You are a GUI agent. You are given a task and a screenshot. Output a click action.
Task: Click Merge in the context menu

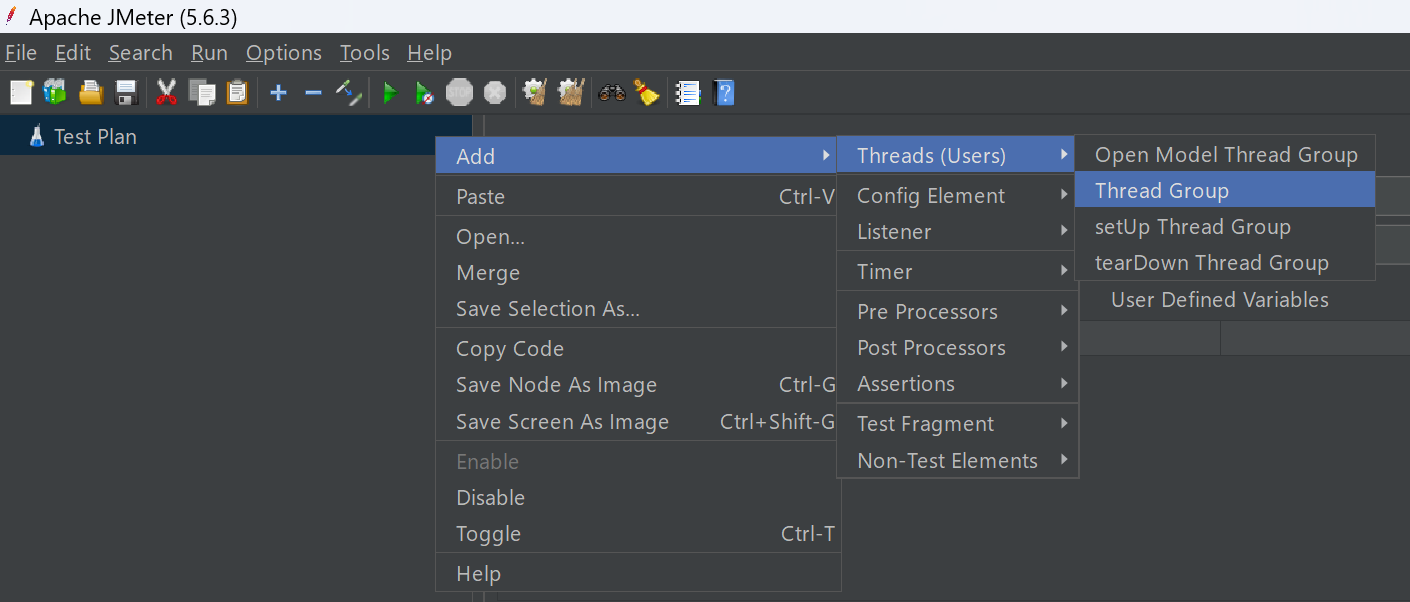(638, 273)
